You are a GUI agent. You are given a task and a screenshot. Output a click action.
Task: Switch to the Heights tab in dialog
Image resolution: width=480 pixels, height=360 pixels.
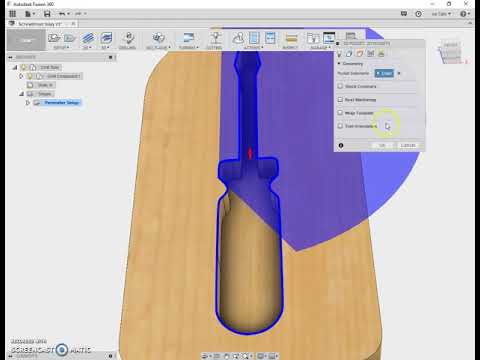[x=360, y=53]
